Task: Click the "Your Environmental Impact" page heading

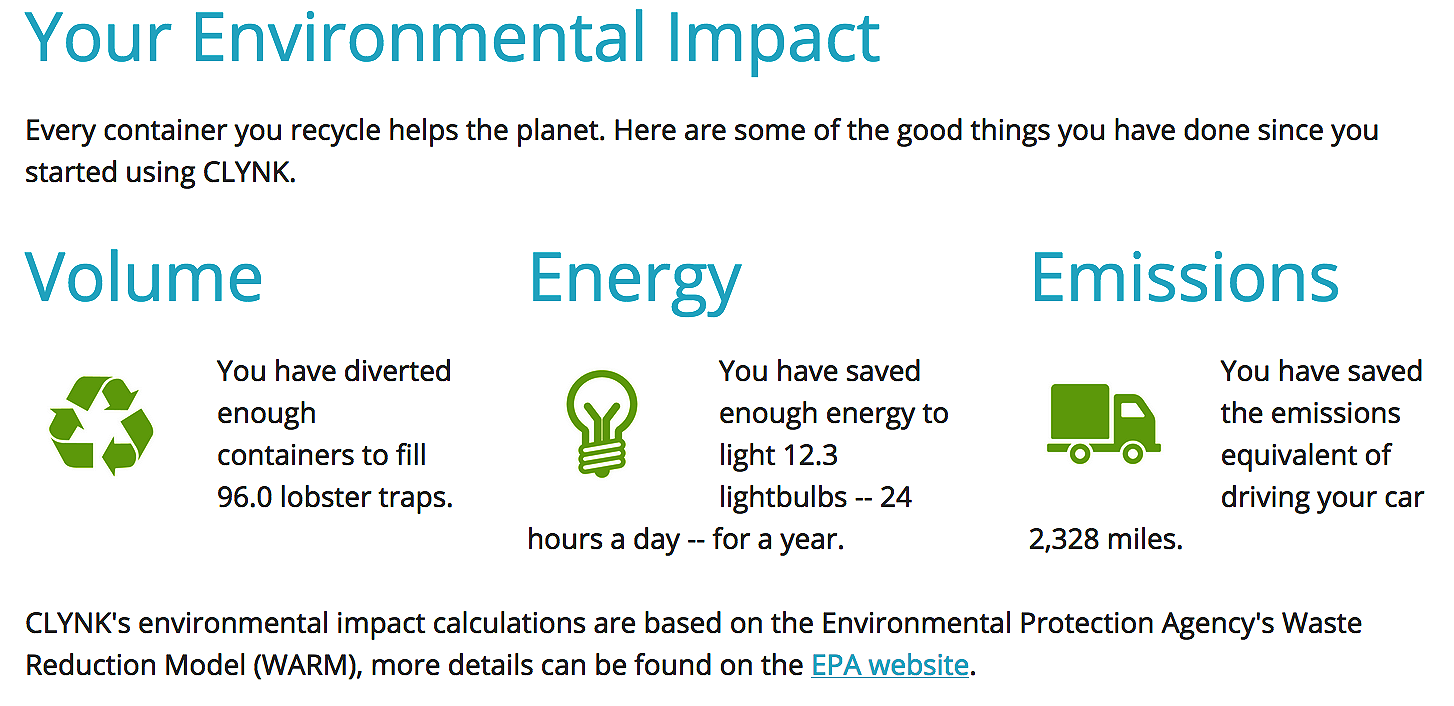Action: (x=453, y=38)
